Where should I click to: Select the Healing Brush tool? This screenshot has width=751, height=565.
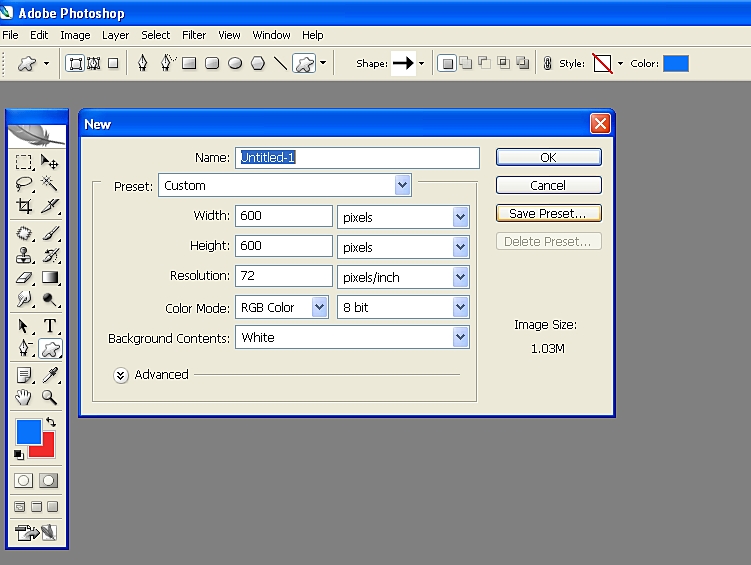tap(24, 234)
